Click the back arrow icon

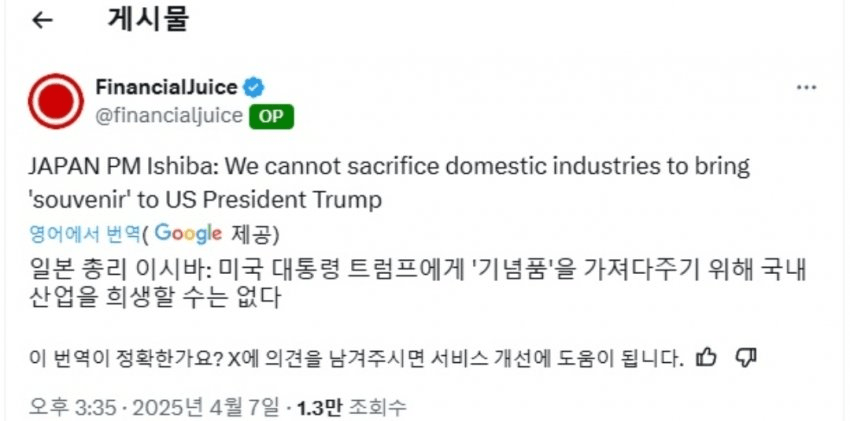(43, 20)
